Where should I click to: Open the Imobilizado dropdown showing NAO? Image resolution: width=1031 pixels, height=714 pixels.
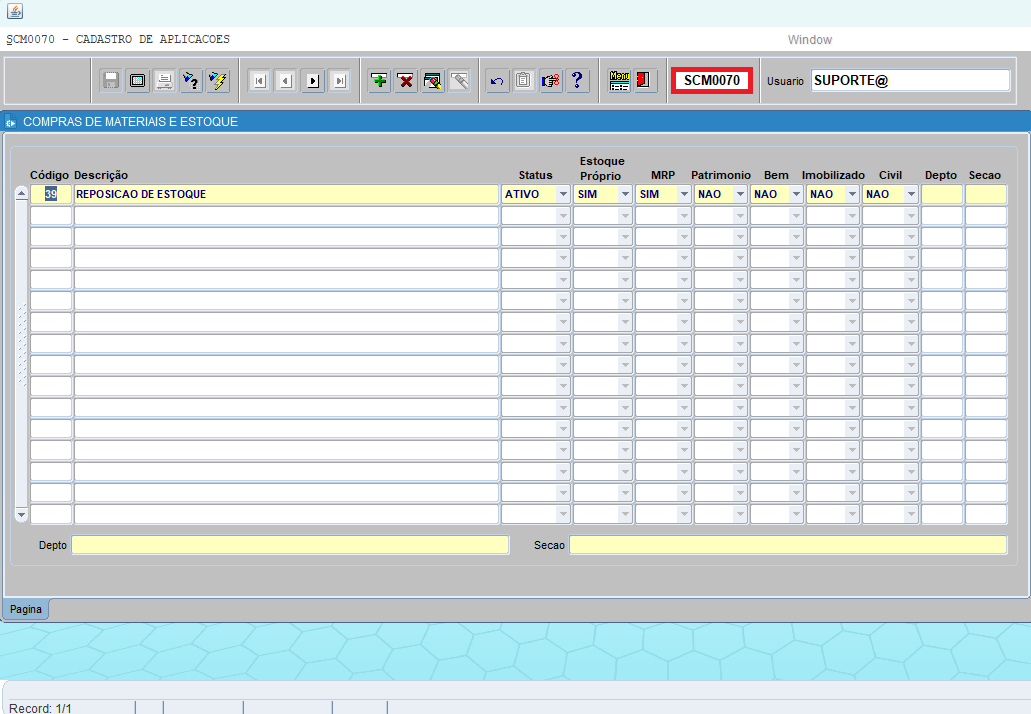click(851, 195)
